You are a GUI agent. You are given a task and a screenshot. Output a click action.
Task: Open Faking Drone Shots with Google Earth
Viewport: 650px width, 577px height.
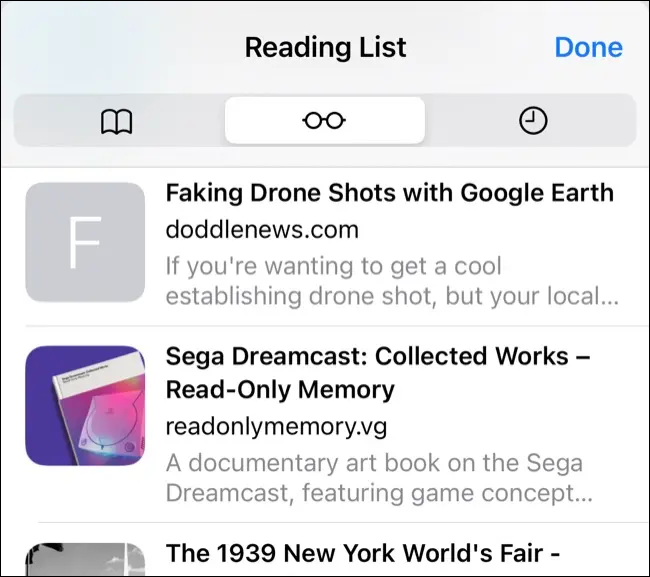390,193
